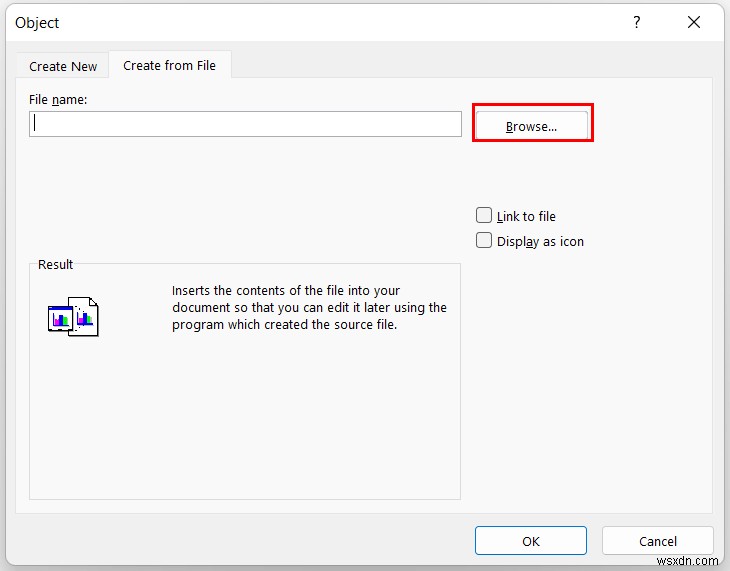The image size is (730, 571).
Task: Click the Result description paragraph text
Action: click(x=309, y=307)
